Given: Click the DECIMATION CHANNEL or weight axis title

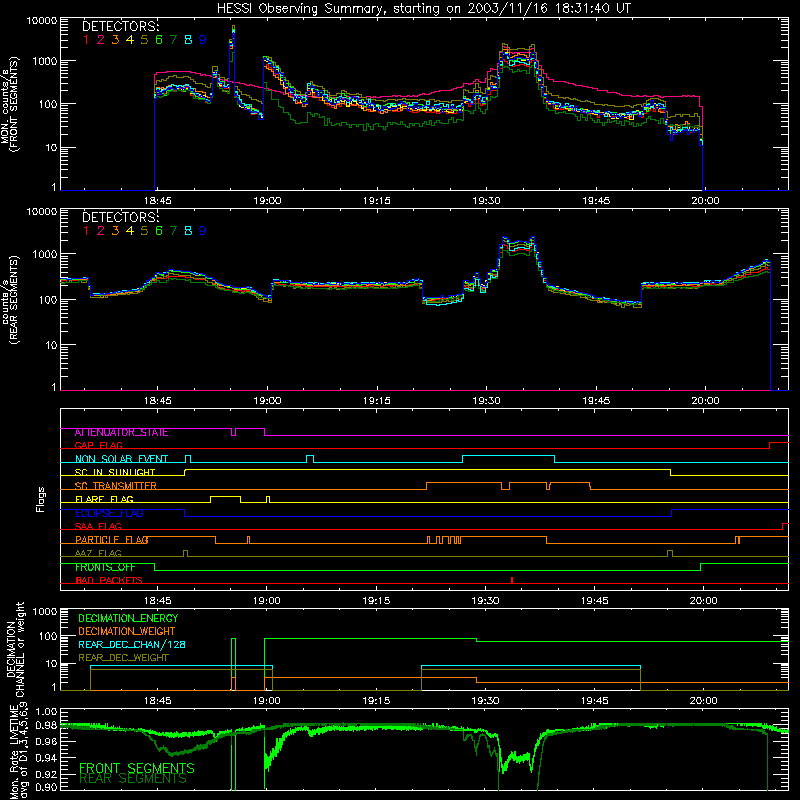Looking at the screenshot, I should coord(15,649).
